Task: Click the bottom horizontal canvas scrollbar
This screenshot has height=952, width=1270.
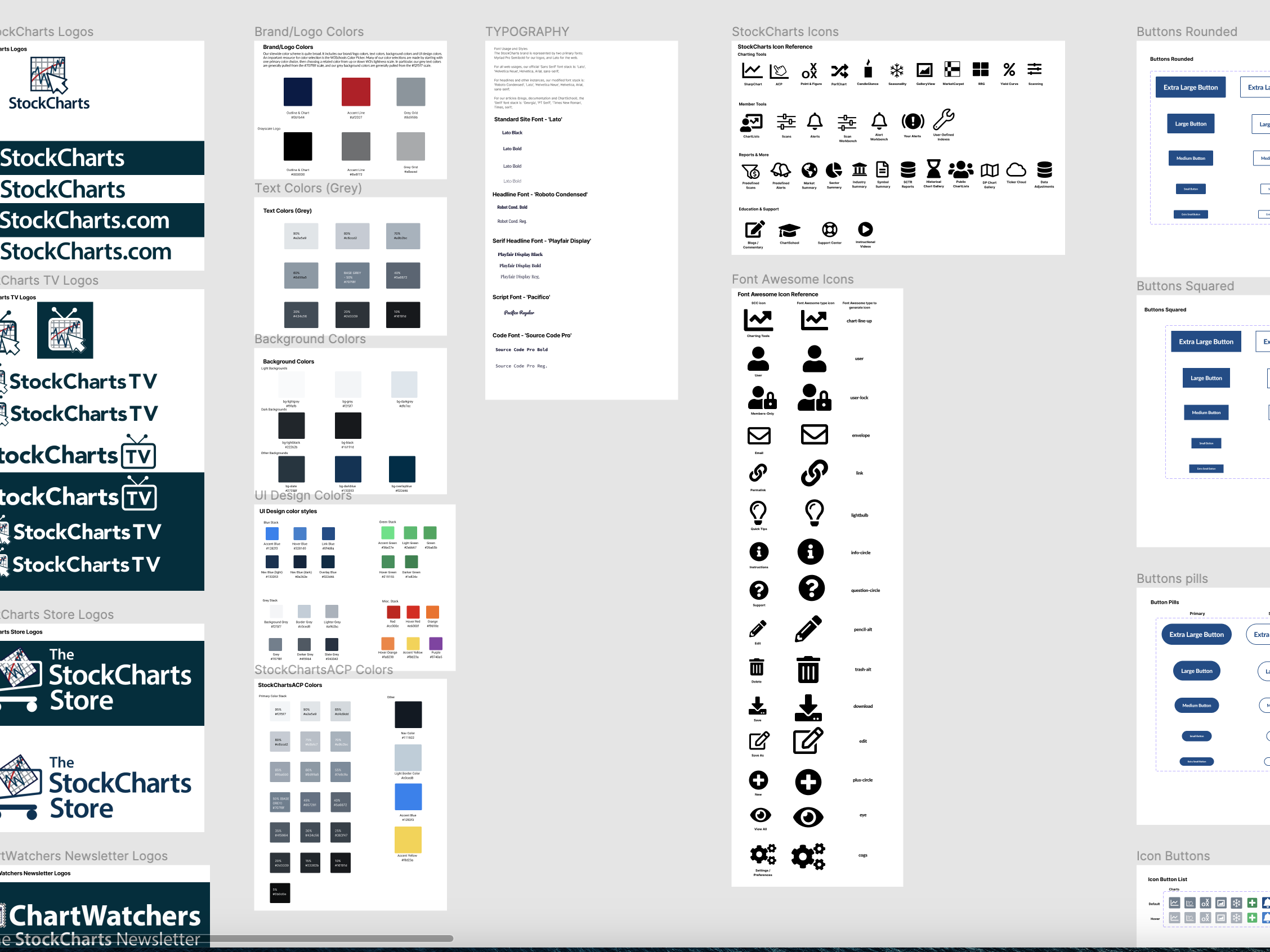Action: (227, 939)
